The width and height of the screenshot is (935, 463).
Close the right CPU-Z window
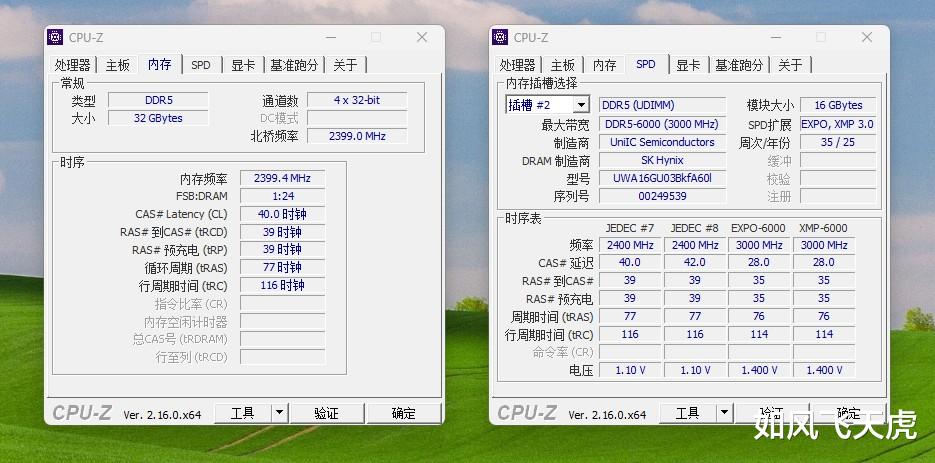coord(867,37)
